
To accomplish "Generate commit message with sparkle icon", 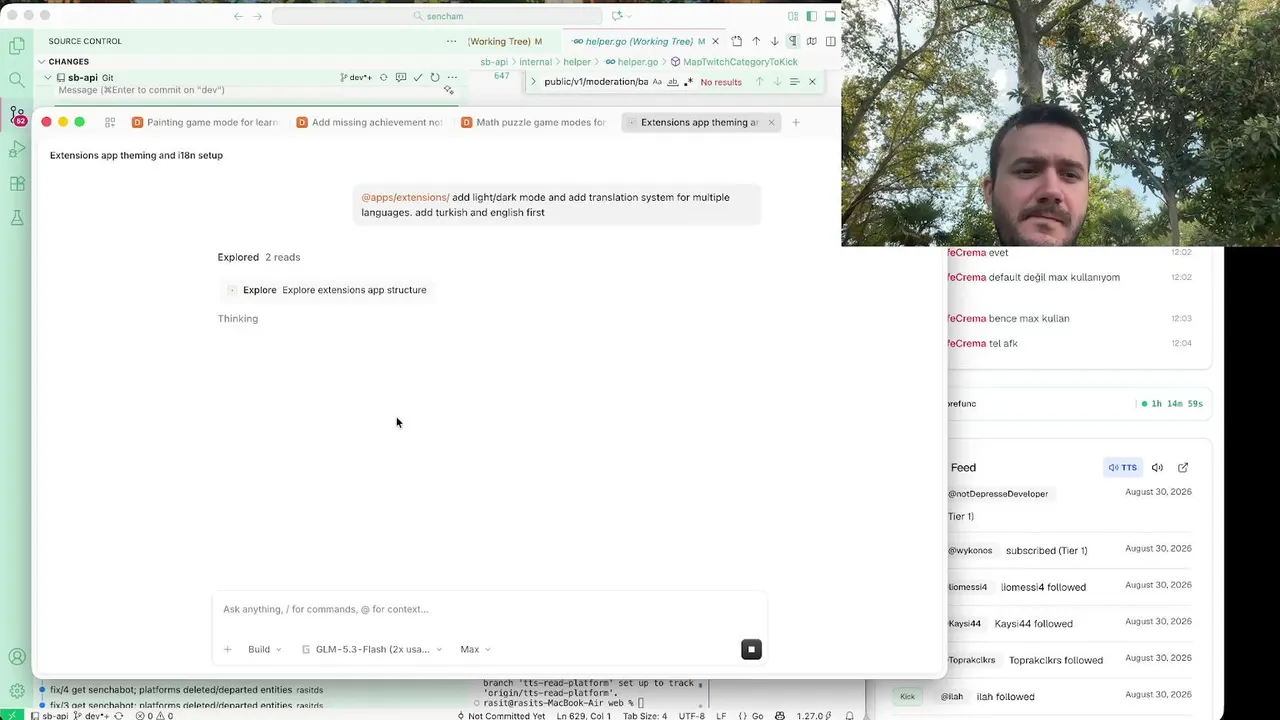I will click(x=448, y=90).
